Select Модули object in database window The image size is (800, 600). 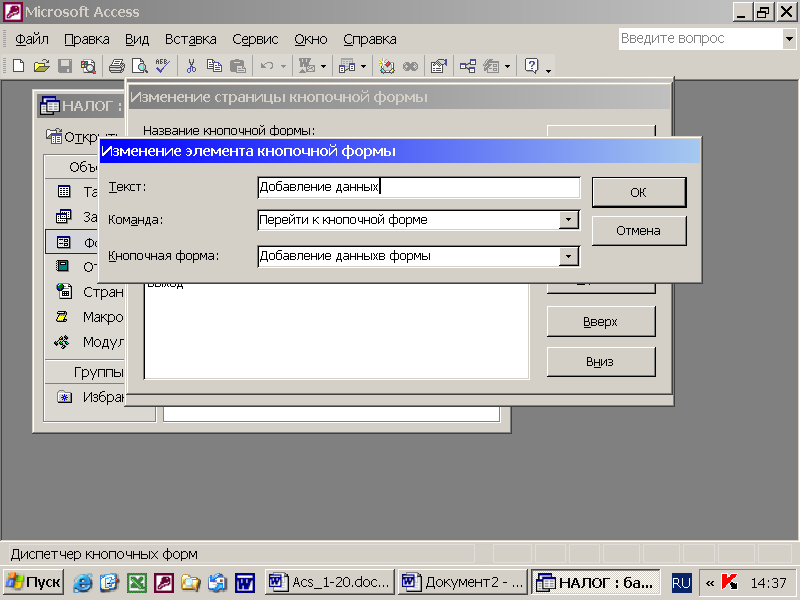point(89,342)
